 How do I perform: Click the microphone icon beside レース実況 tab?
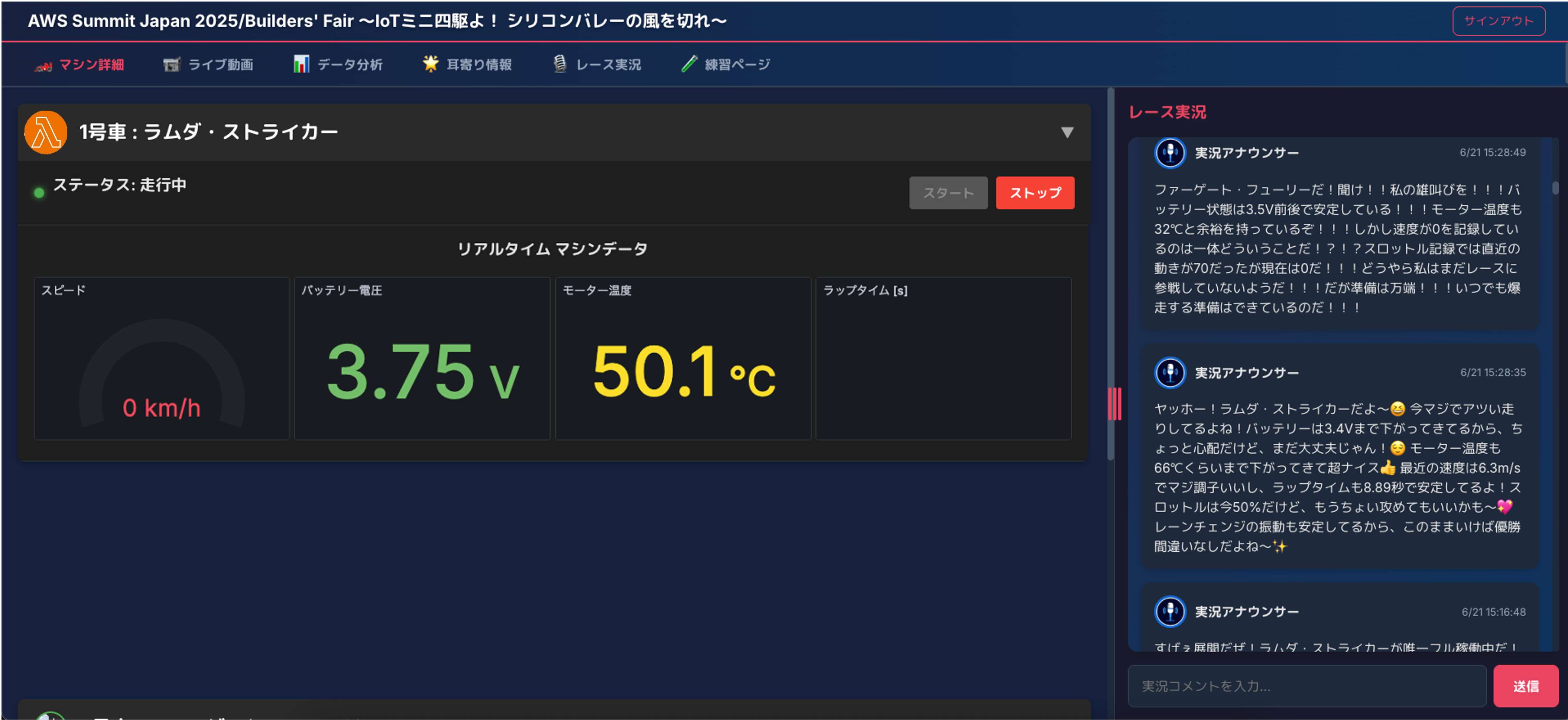(x=560, y=64)
